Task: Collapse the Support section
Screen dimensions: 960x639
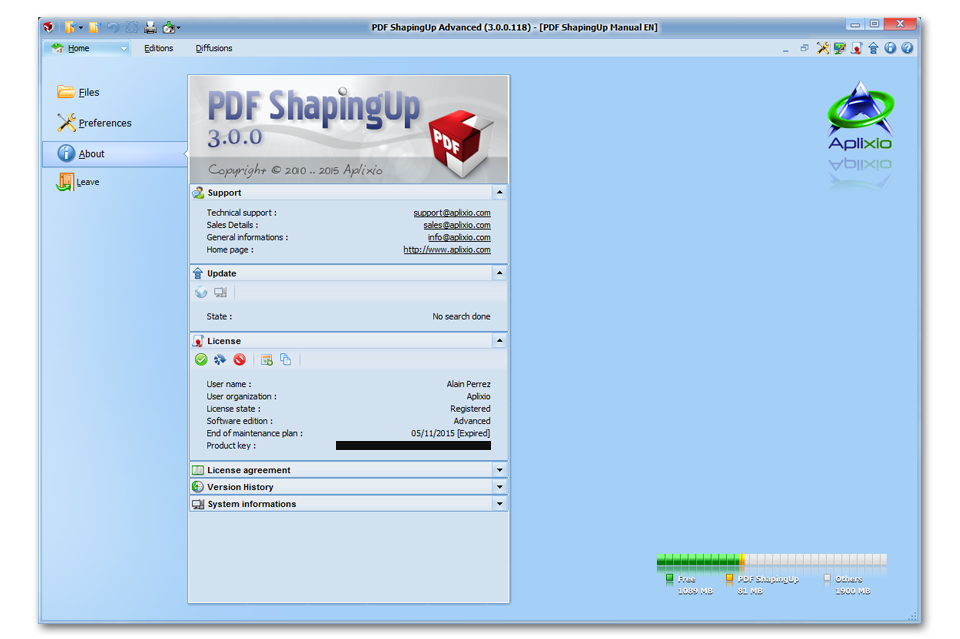Action: click(500, 192)
